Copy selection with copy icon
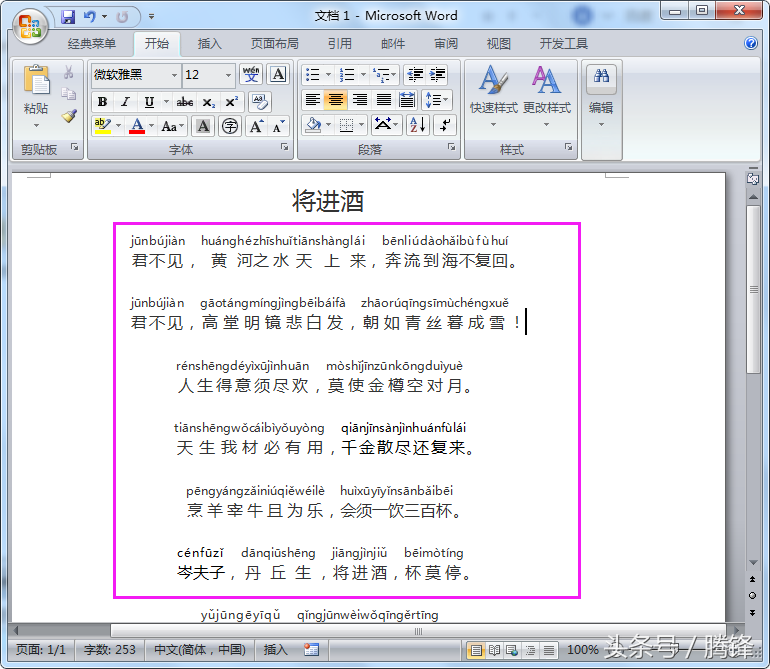Screen dimensions: 770x669 (x=69, y=94)
